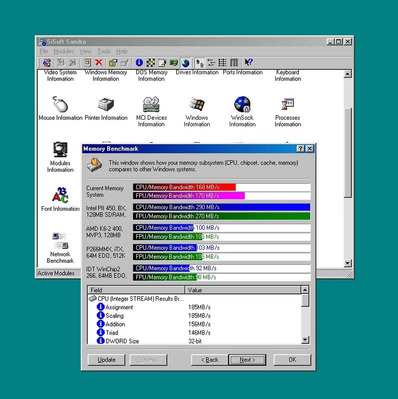
Task: Click the red X delete toolbar icon
Action: click(99, 62)
